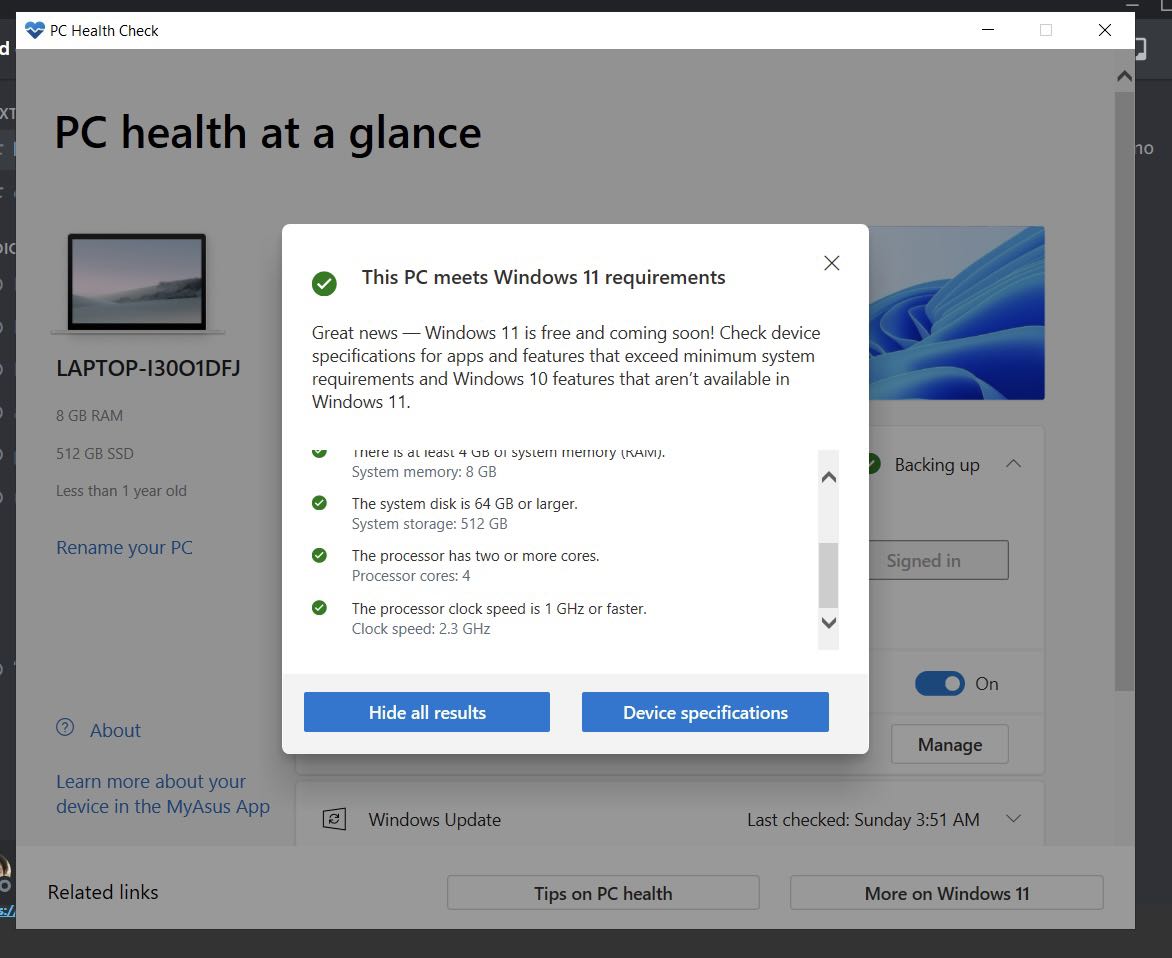Click the Windows 11 wallpaper image
1172x958 pixels.
tap(957, 313)
